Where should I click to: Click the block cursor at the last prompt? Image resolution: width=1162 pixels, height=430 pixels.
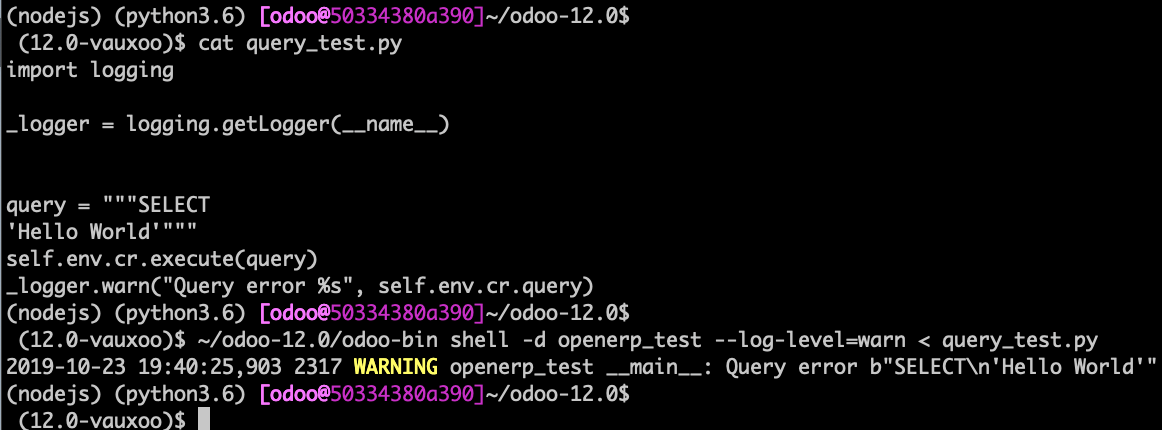pos(204,419)
